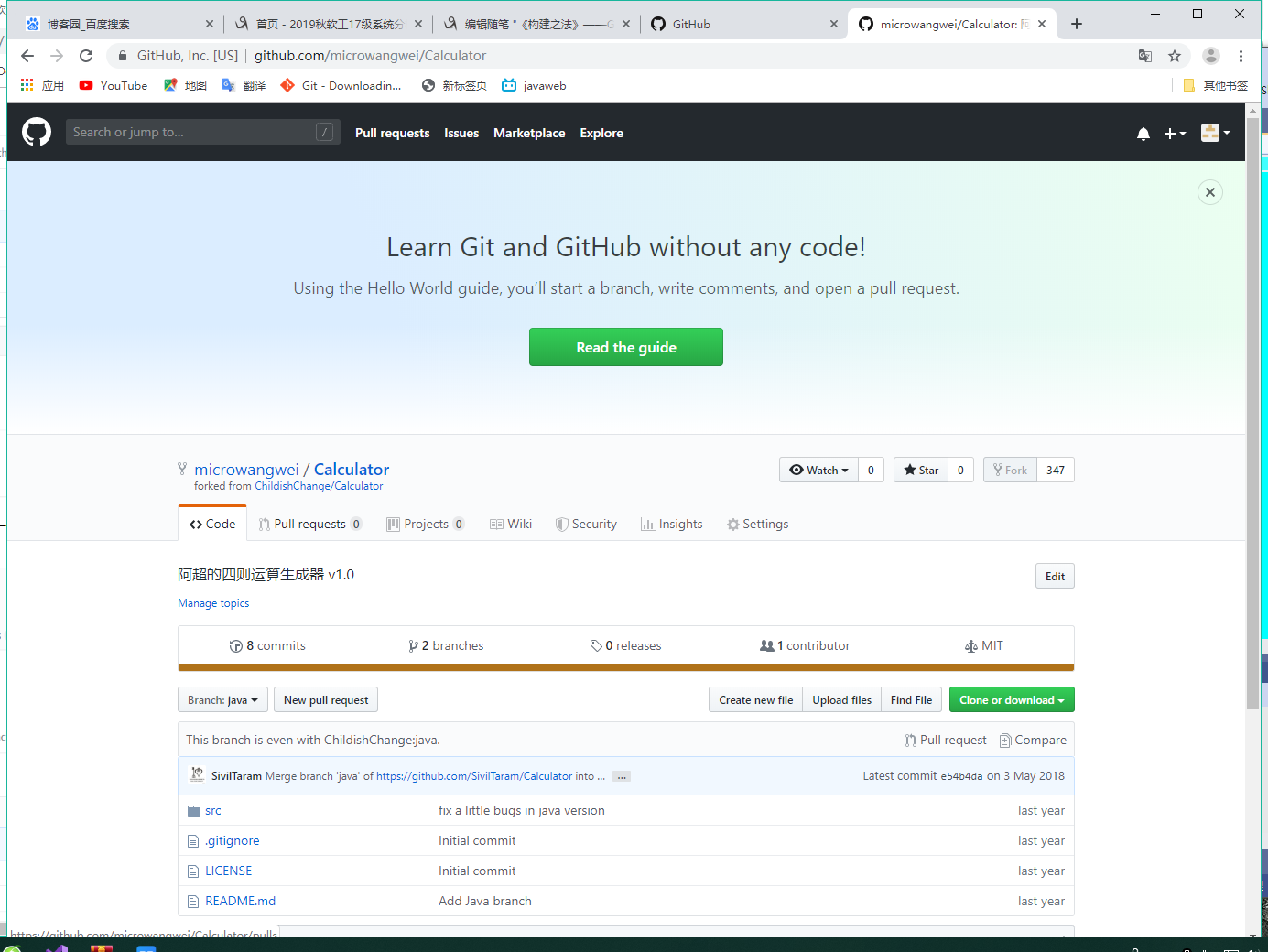
Task: Click the GitHub octocat logo
Action: 37,132
